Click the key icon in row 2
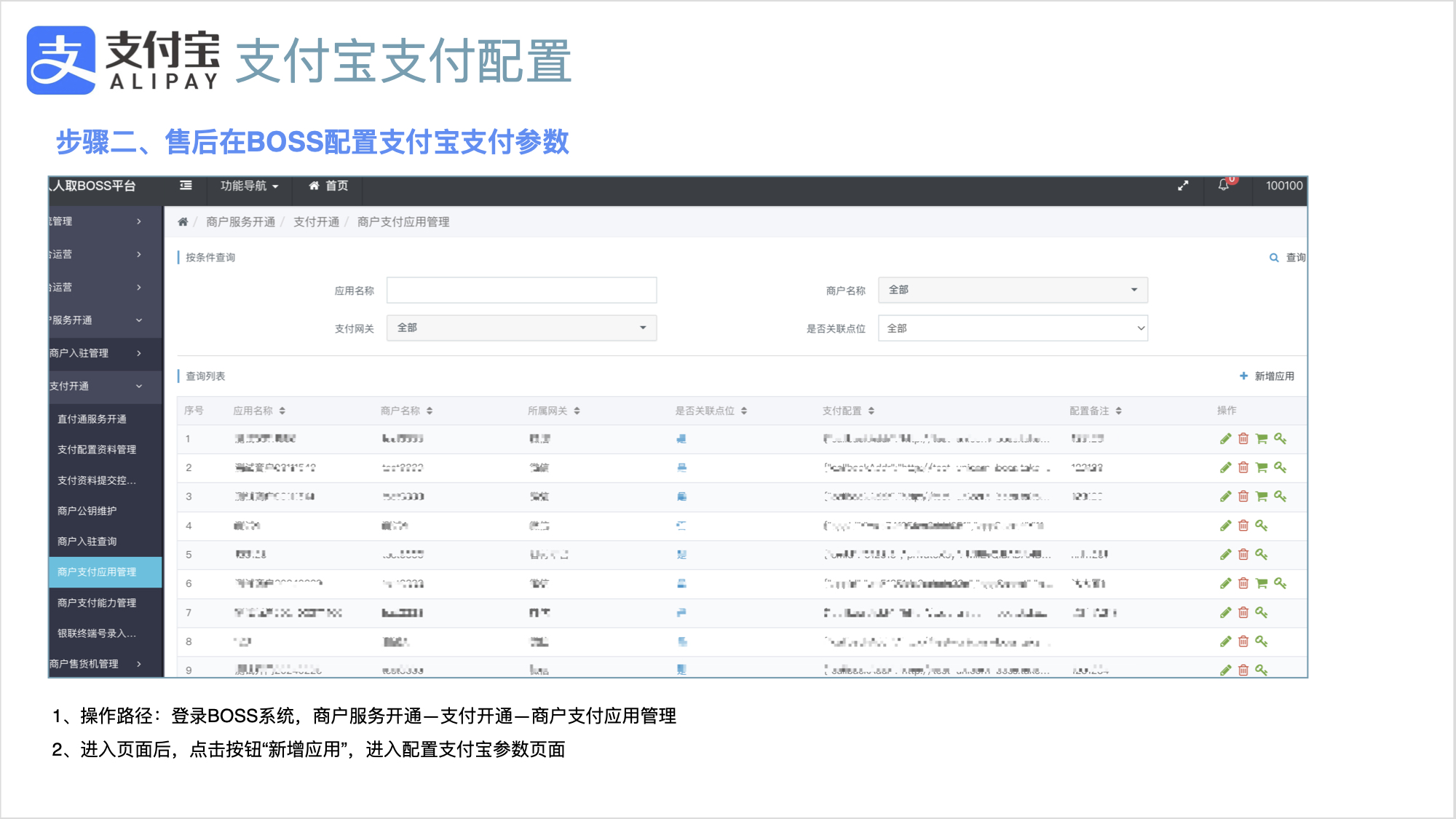 click(x=1281, y=467)
